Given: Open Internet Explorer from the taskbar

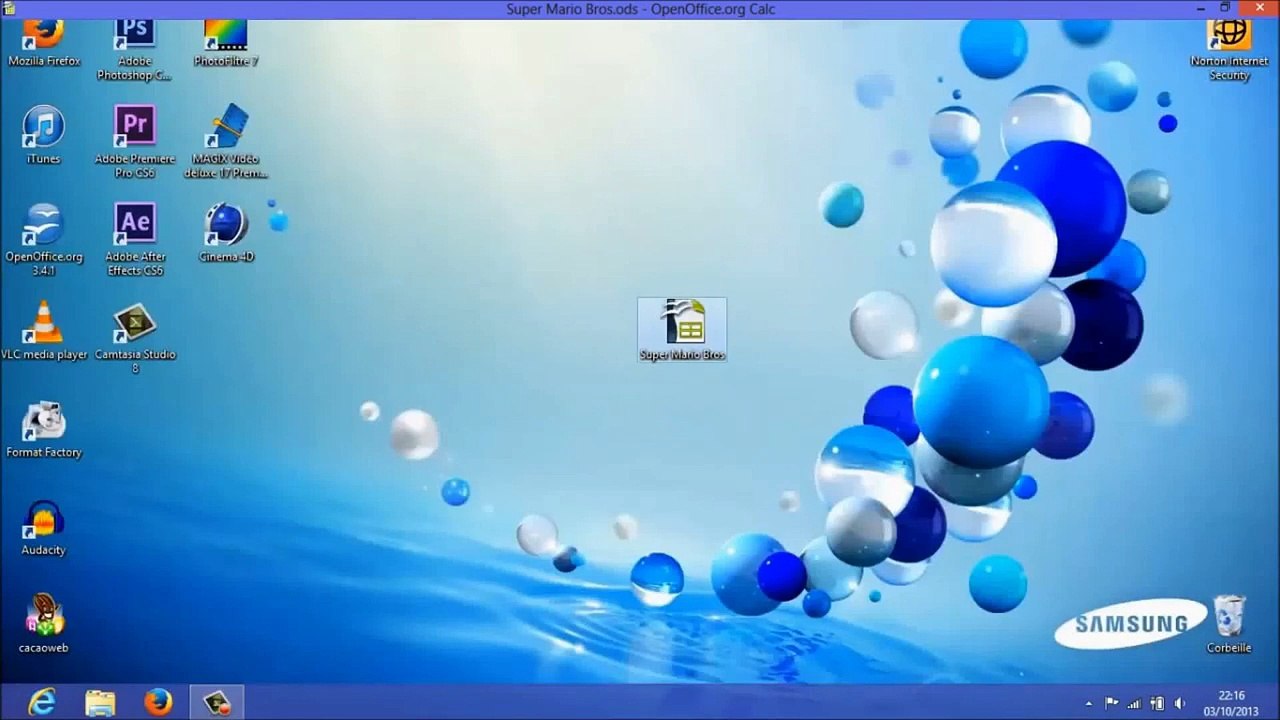Looking at the screenshot, I should 42,703.
